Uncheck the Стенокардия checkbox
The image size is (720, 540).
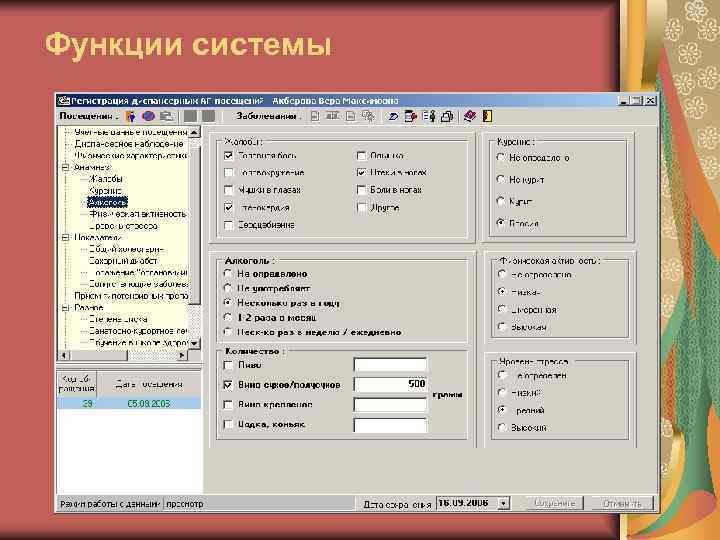point(228,208)
